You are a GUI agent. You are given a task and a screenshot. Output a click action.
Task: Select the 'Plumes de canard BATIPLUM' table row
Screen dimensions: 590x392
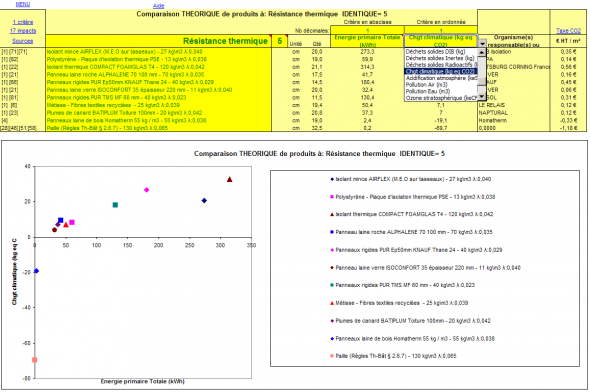click(x=158, y=113)
